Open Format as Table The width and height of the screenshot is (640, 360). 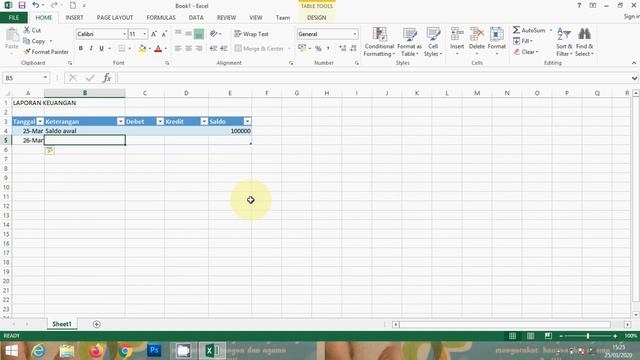[x=409, y=42]
